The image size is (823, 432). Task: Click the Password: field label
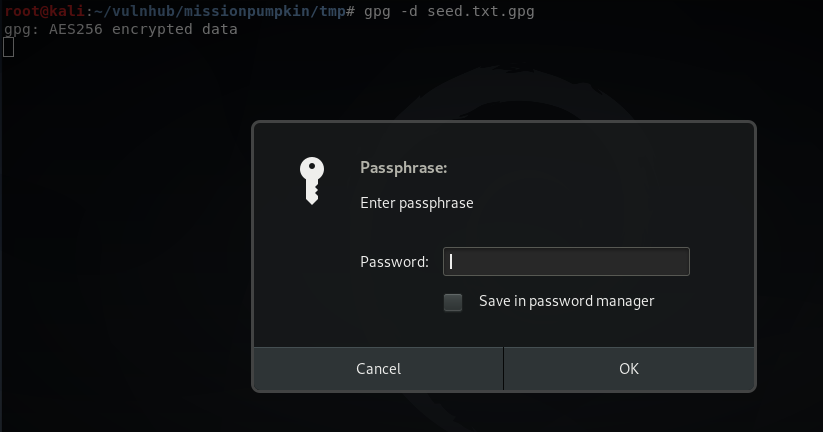coord(394,262)
